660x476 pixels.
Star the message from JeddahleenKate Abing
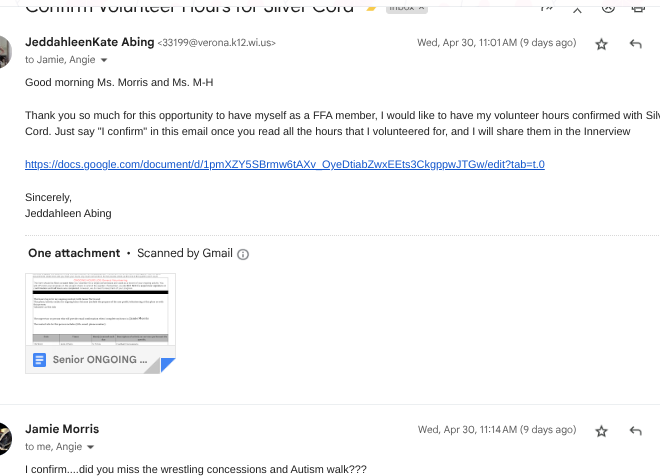click(x=601, y=44)
